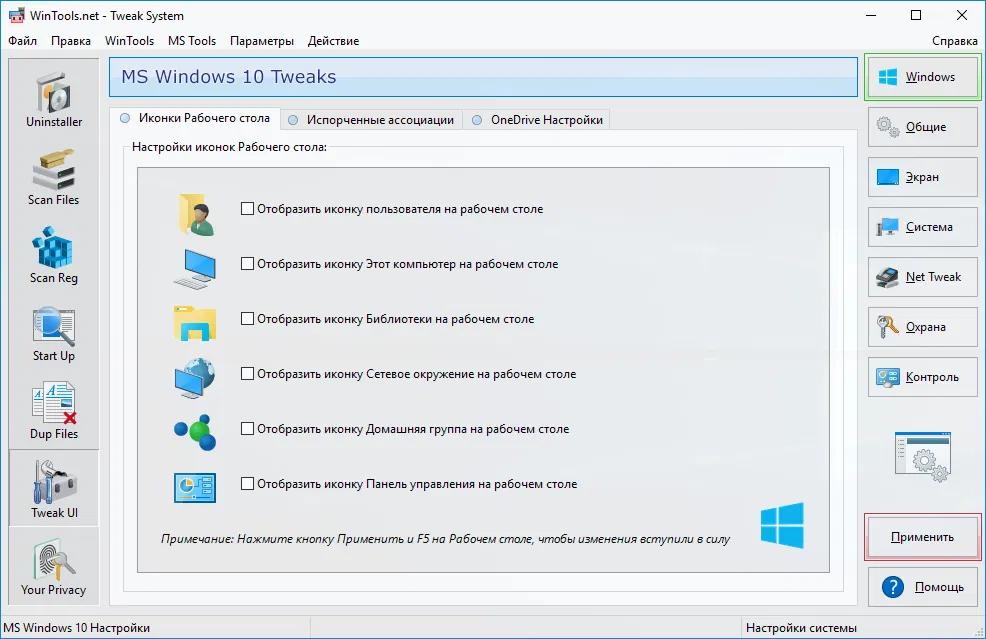986x639 pixels.
Task: Switch to Испорченные ассоциации tab
Action: pos(371,120)
